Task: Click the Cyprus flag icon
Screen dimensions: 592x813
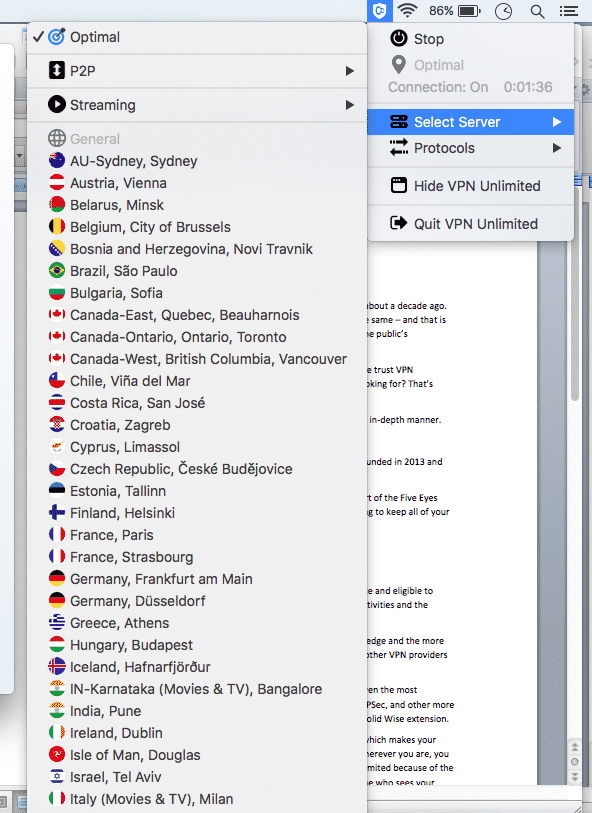Action: coord(57,446)
